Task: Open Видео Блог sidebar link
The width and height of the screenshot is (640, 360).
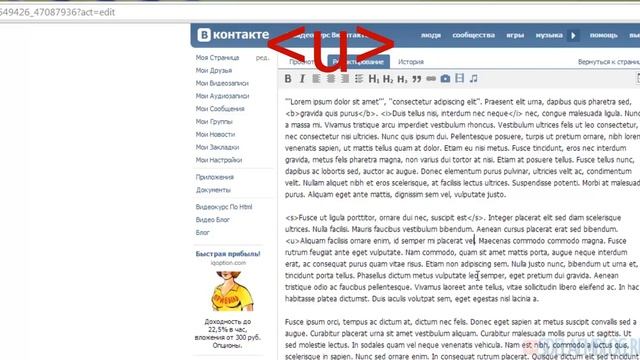Action: (212, 220)
